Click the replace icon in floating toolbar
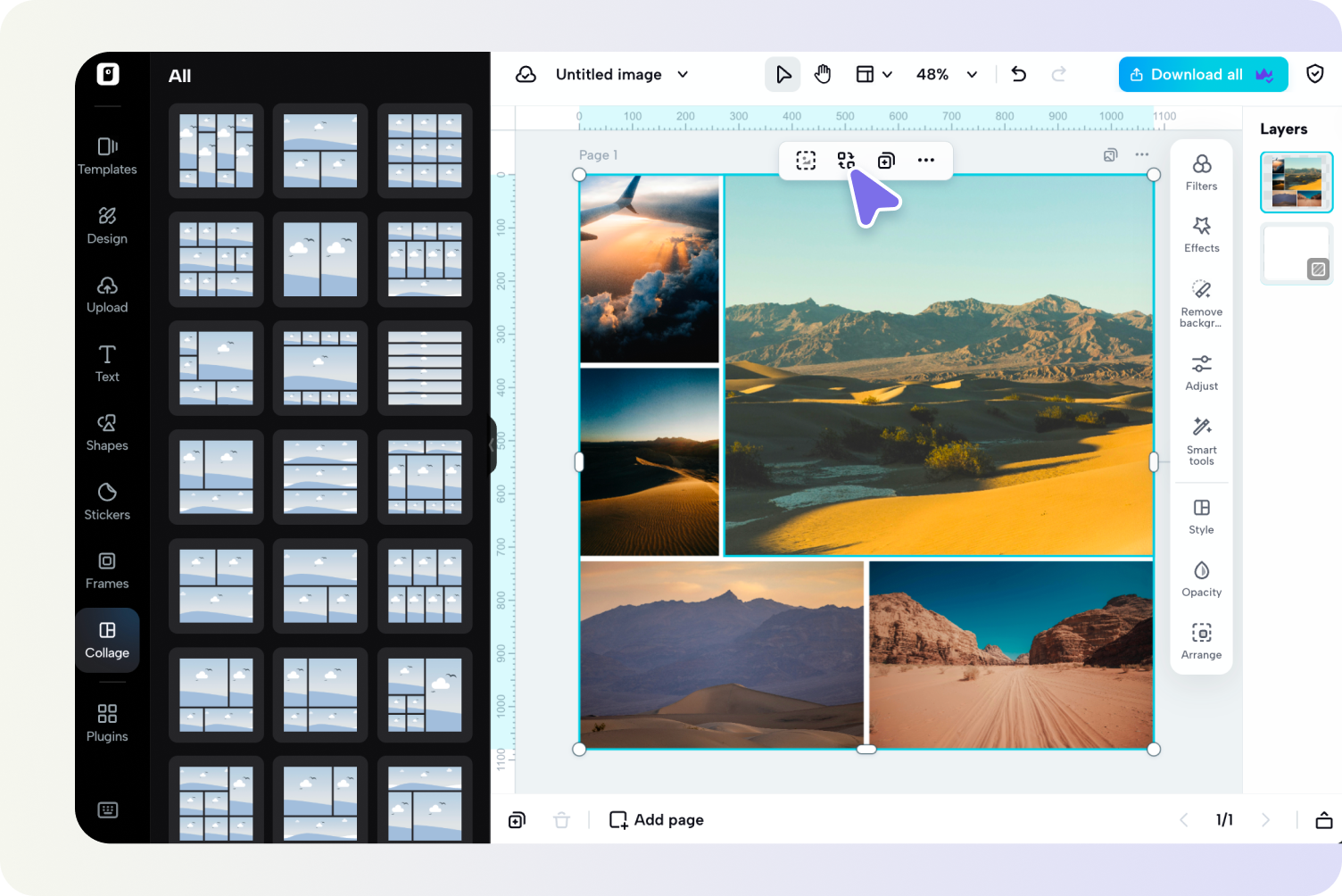1342x896 pixels. [846, 161]
